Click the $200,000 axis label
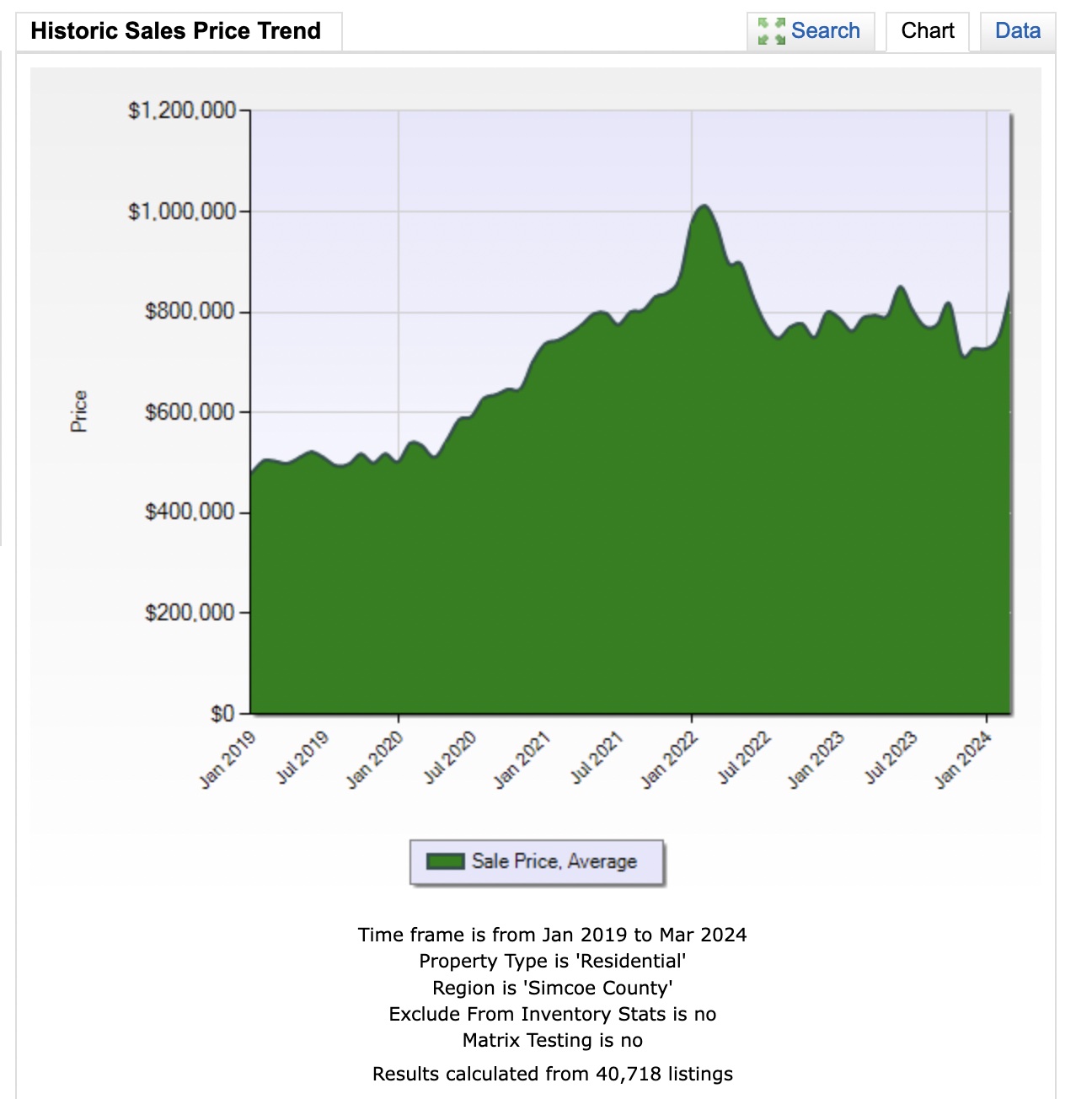This screenshot has height=1099, width=1092. (190, 612)
